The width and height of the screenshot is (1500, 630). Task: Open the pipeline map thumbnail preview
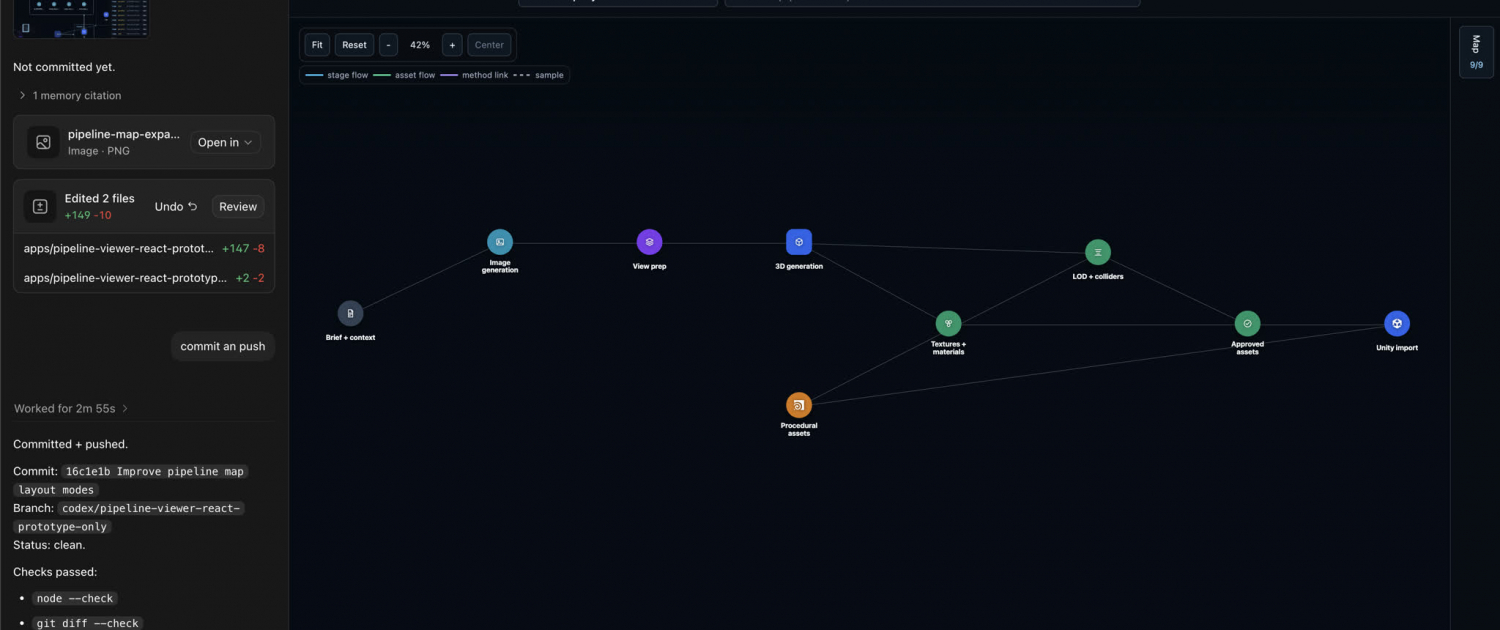81,18
